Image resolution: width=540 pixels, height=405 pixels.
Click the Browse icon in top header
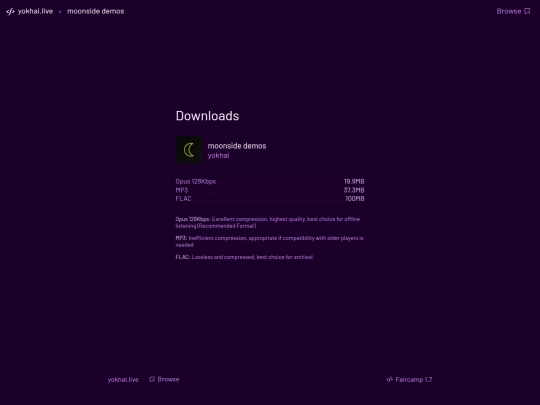(527, 11)
